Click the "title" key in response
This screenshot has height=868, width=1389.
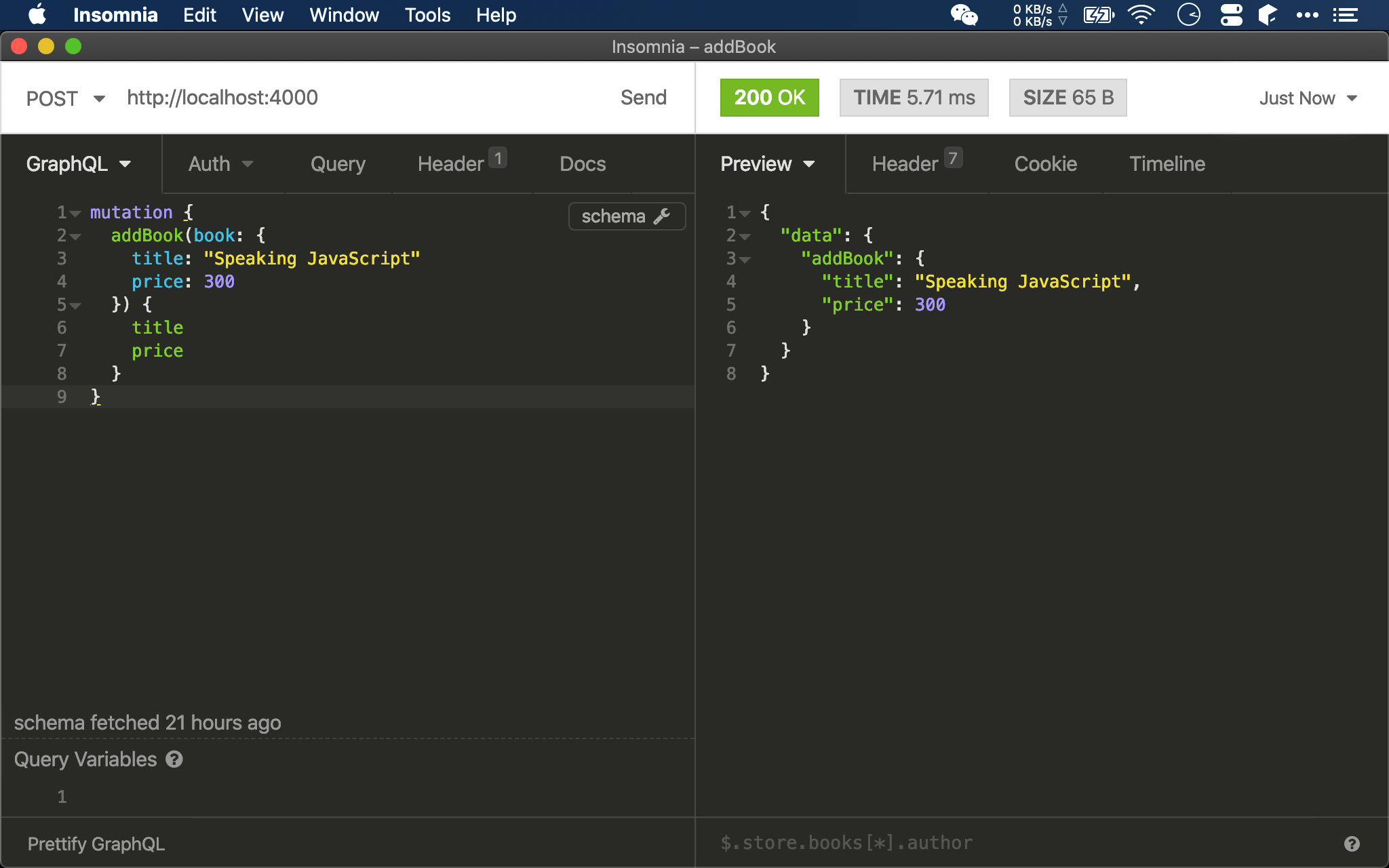click(x=857, y=282)
